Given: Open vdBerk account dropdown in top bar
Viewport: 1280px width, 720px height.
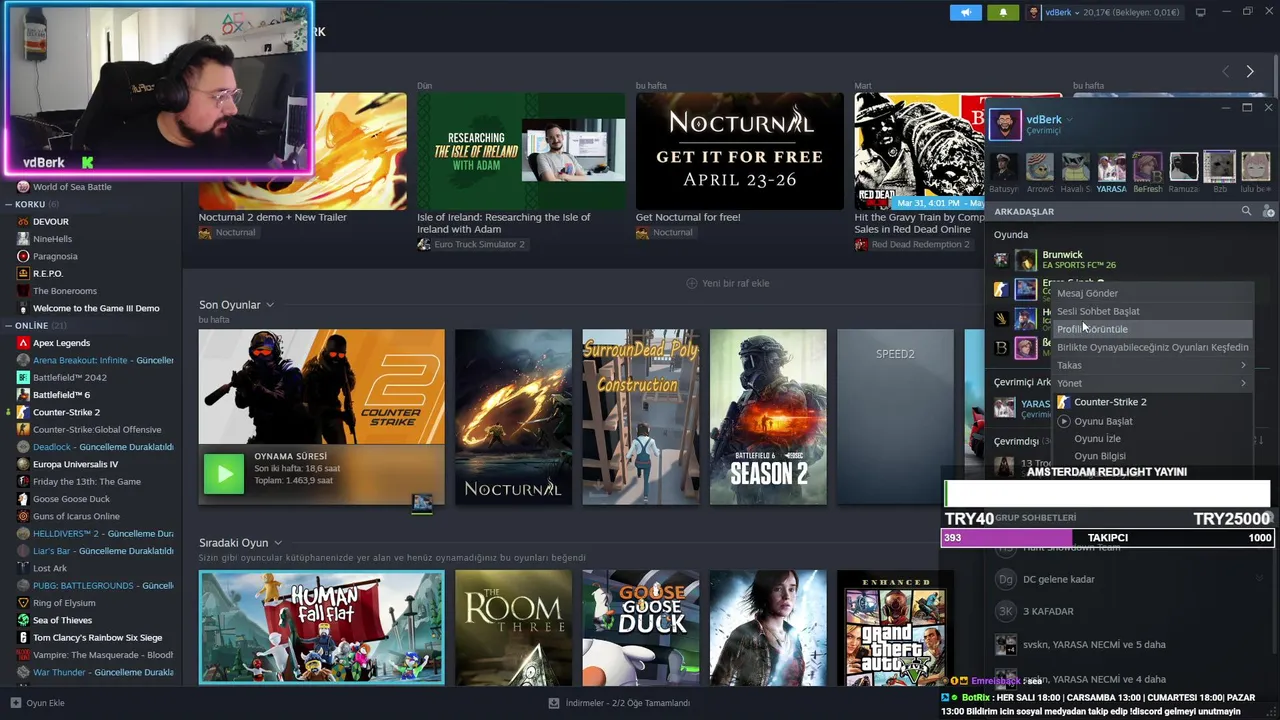Looking at the screenshot, I should 1077,12.
